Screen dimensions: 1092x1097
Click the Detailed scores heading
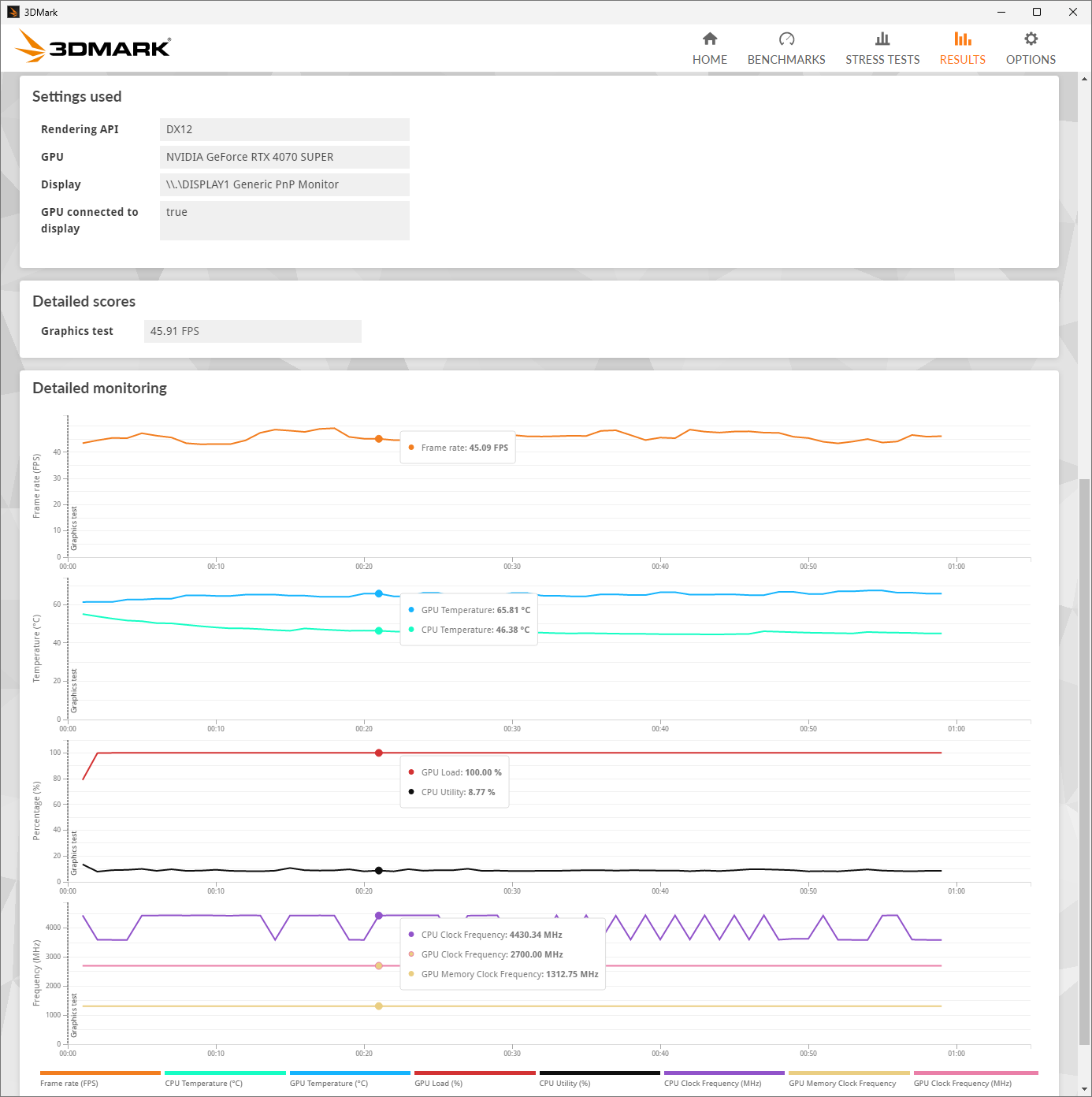(x=84, y=301)
